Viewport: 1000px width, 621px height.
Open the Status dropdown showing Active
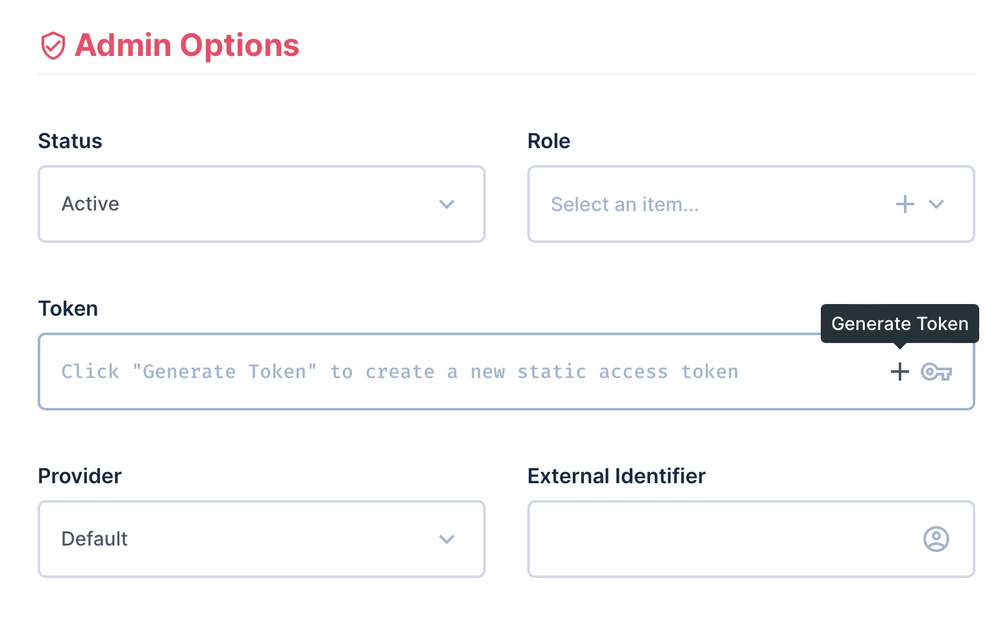point(240,204)
